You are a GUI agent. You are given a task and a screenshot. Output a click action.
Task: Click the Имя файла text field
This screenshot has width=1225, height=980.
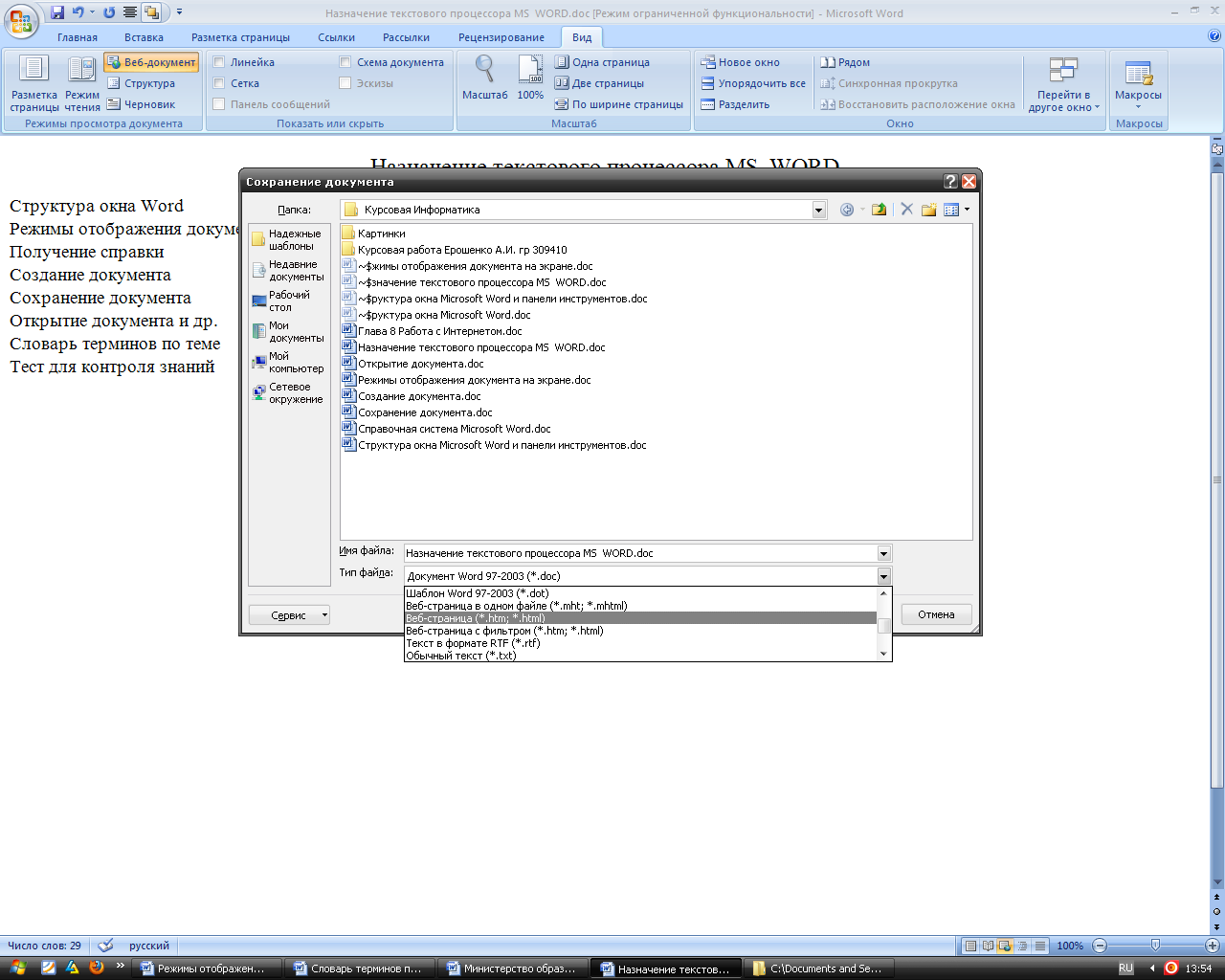pyautogui.click(x=640, y=553)
